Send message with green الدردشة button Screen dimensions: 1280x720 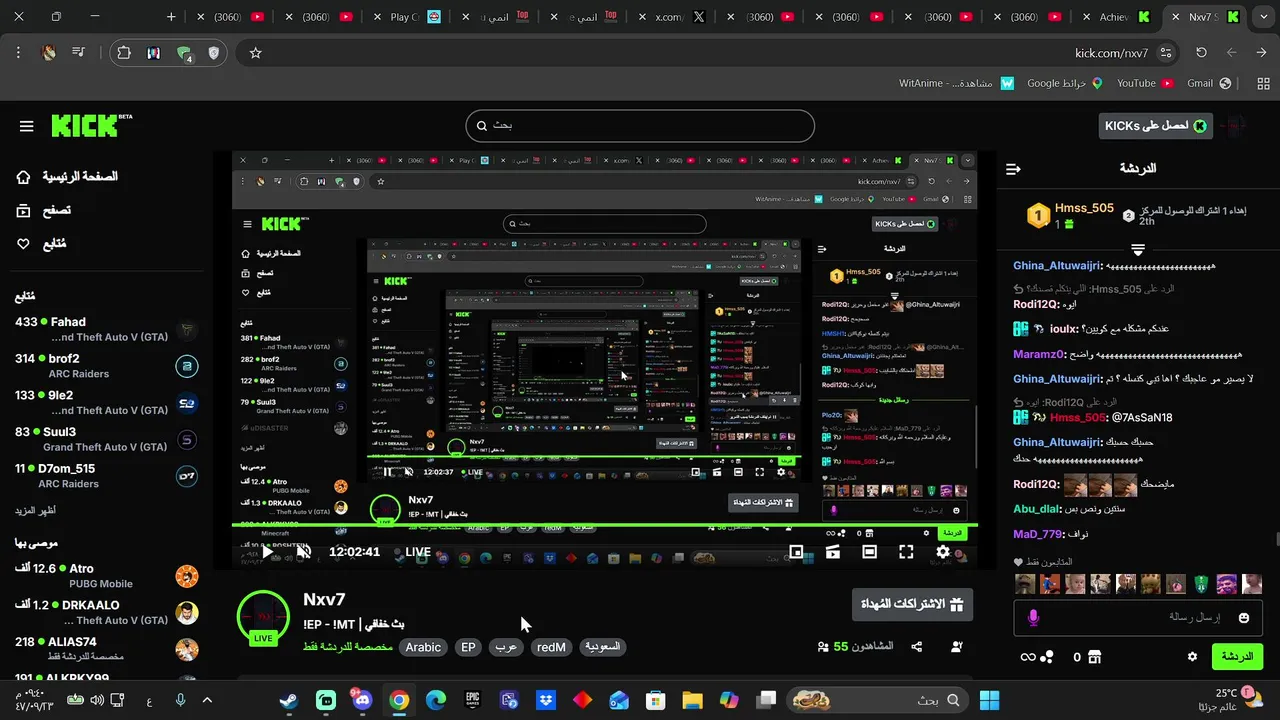tap(1238, 657)
